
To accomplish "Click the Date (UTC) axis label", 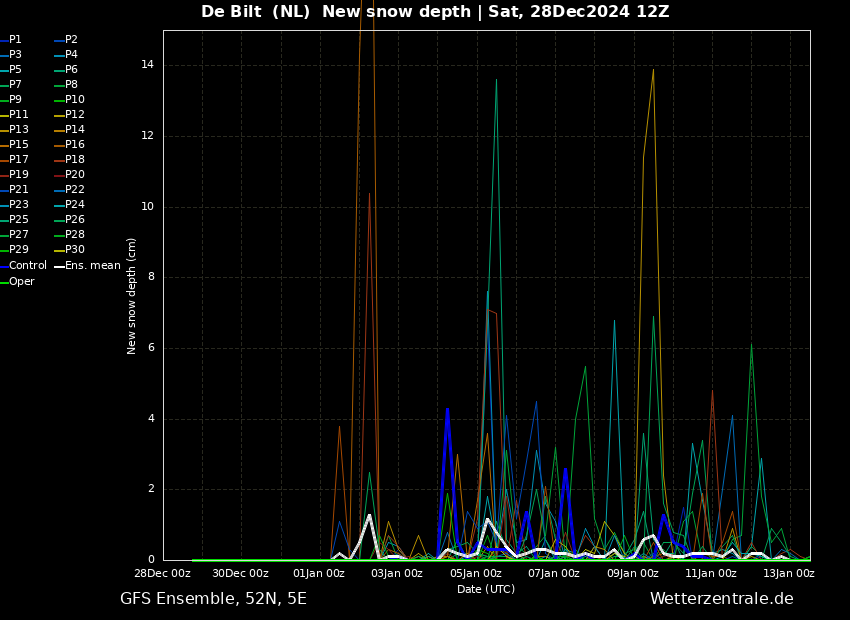I will pyautogui.click(x=486, y=590).
